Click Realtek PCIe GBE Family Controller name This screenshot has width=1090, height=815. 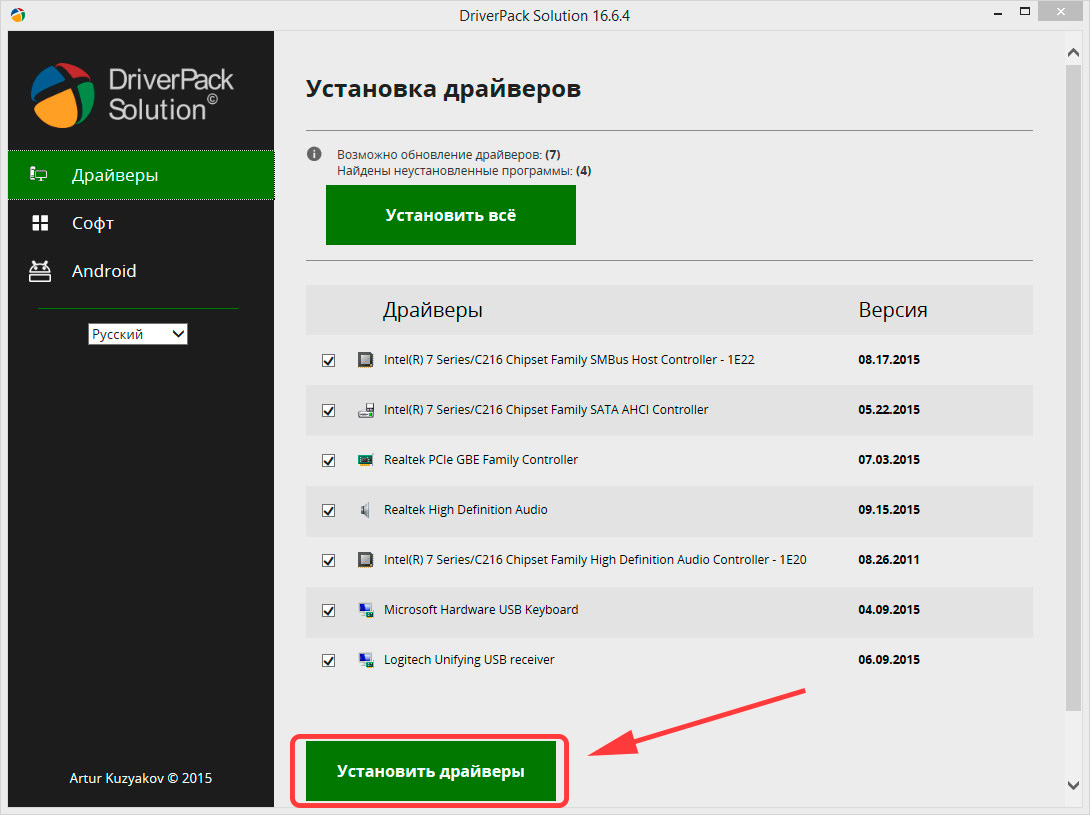pyautogui.click(x=480, y=460)
